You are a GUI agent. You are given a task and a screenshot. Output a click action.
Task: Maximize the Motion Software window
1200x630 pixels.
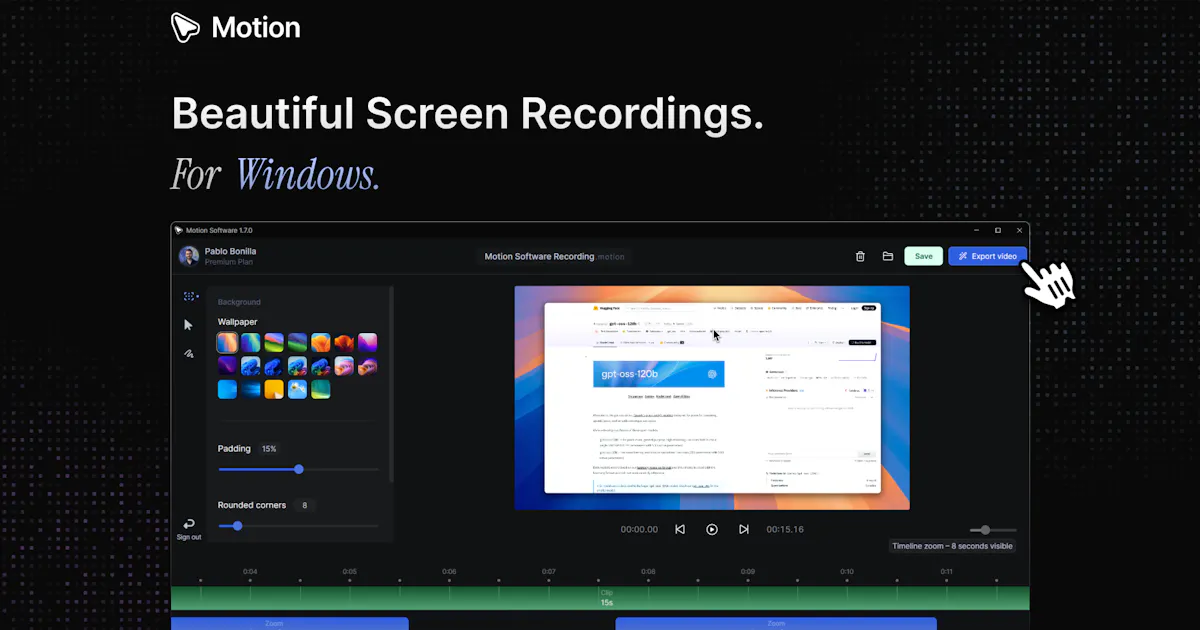click(x=997, y=230)
